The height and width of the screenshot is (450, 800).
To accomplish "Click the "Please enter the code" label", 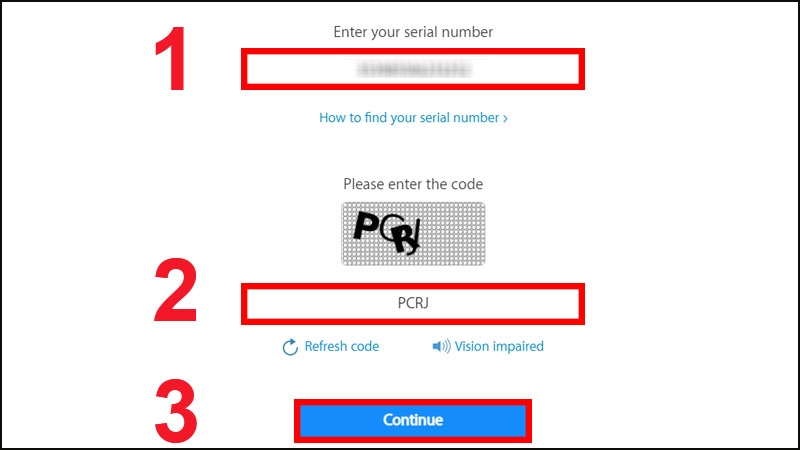I will point(412,184).
